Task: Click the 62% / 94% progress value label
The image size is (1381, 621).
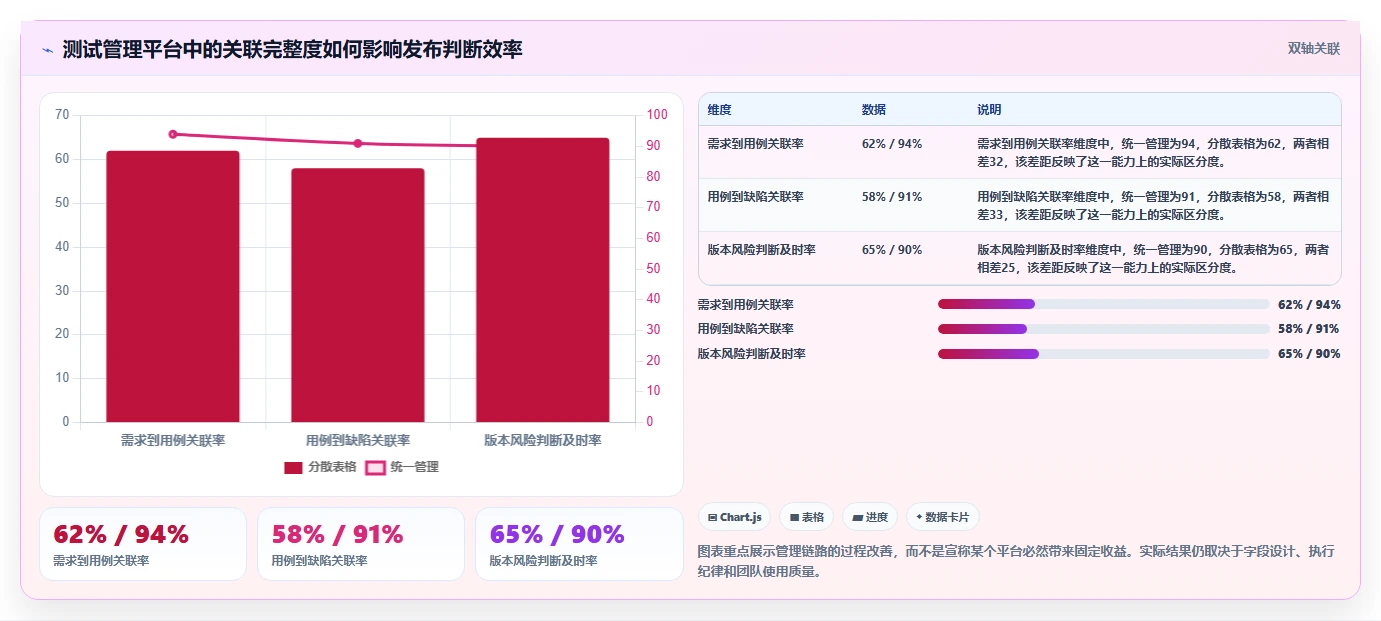Action: [x=1309, y=305]
